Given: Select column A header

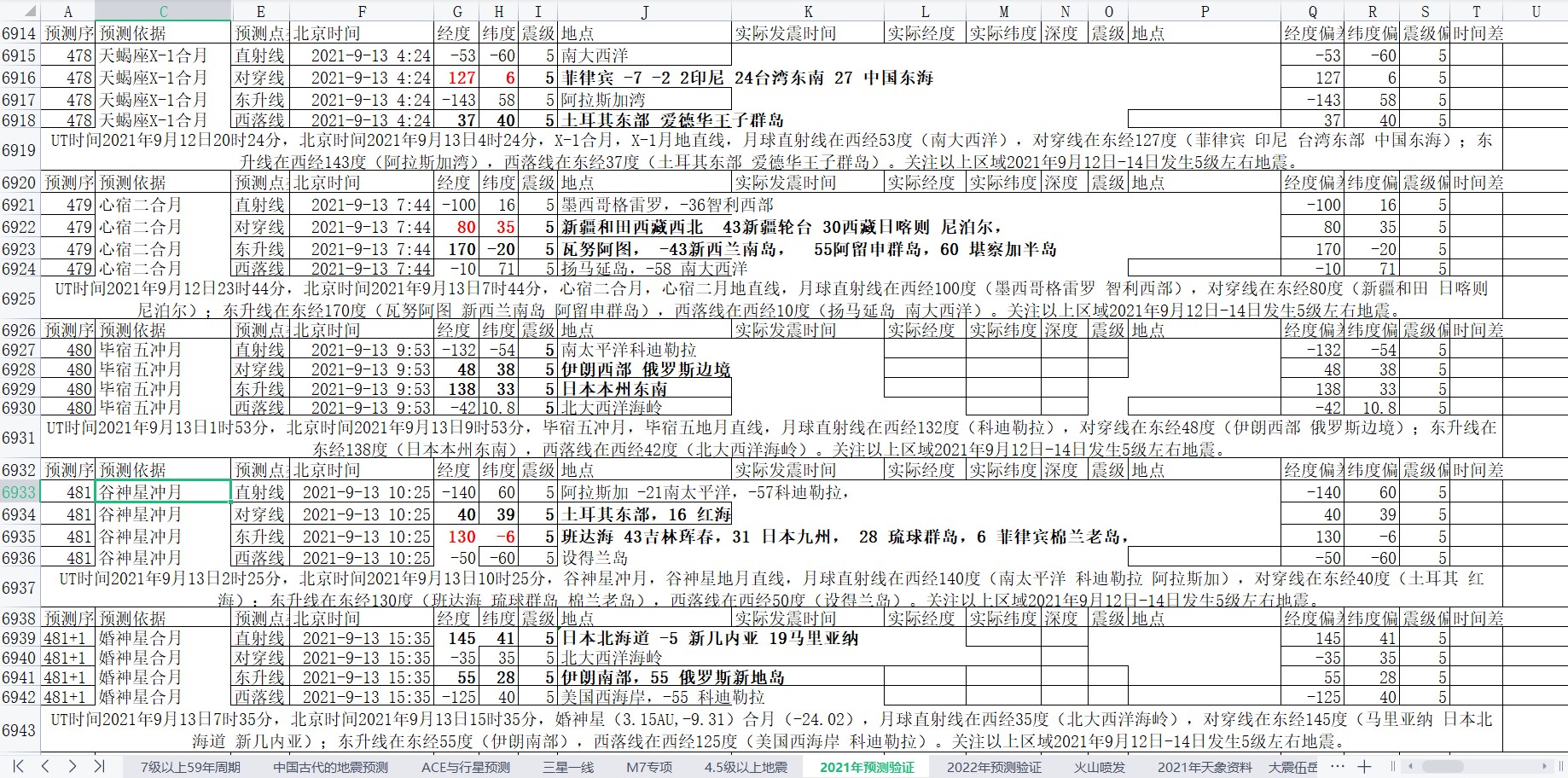Looking at the screenshot, I should pyautogui.click(x=68, y=11).
